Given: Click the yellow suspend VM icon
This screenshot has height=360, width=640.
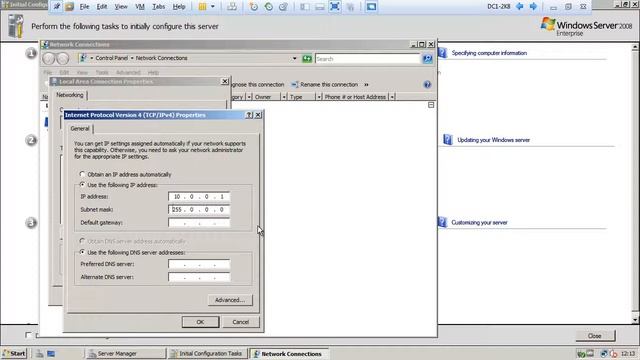Looking at the screenshot, I should pos(202,7).
